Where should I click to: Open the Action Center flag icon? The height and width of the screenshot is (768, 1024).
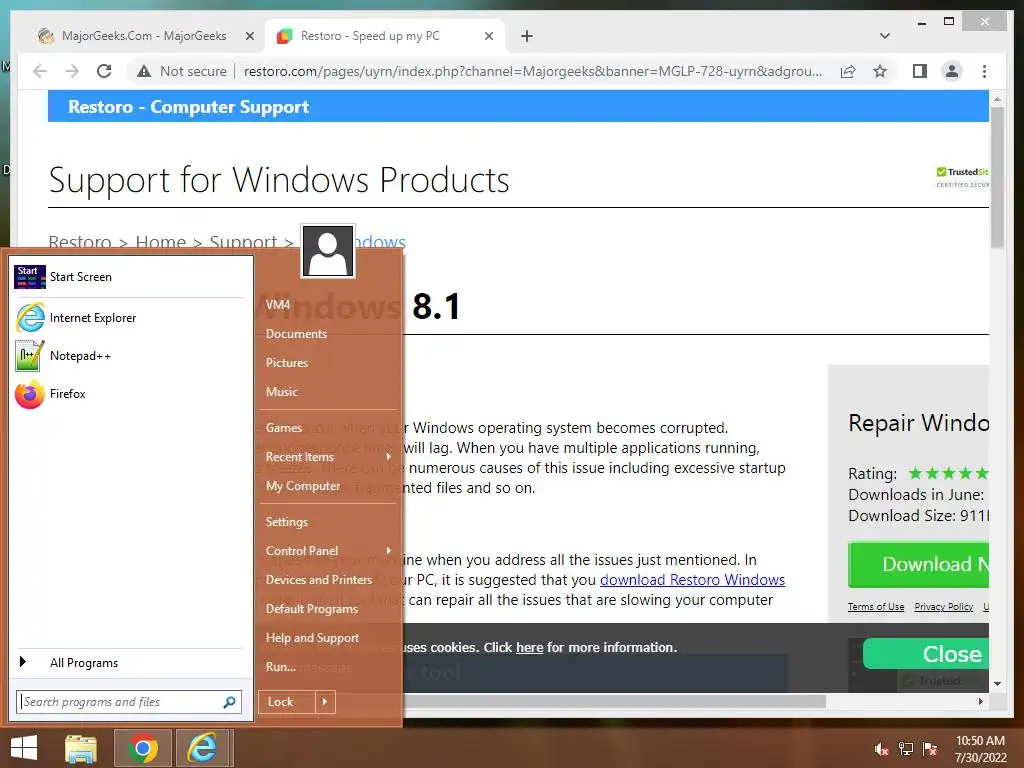click(930, 749)
